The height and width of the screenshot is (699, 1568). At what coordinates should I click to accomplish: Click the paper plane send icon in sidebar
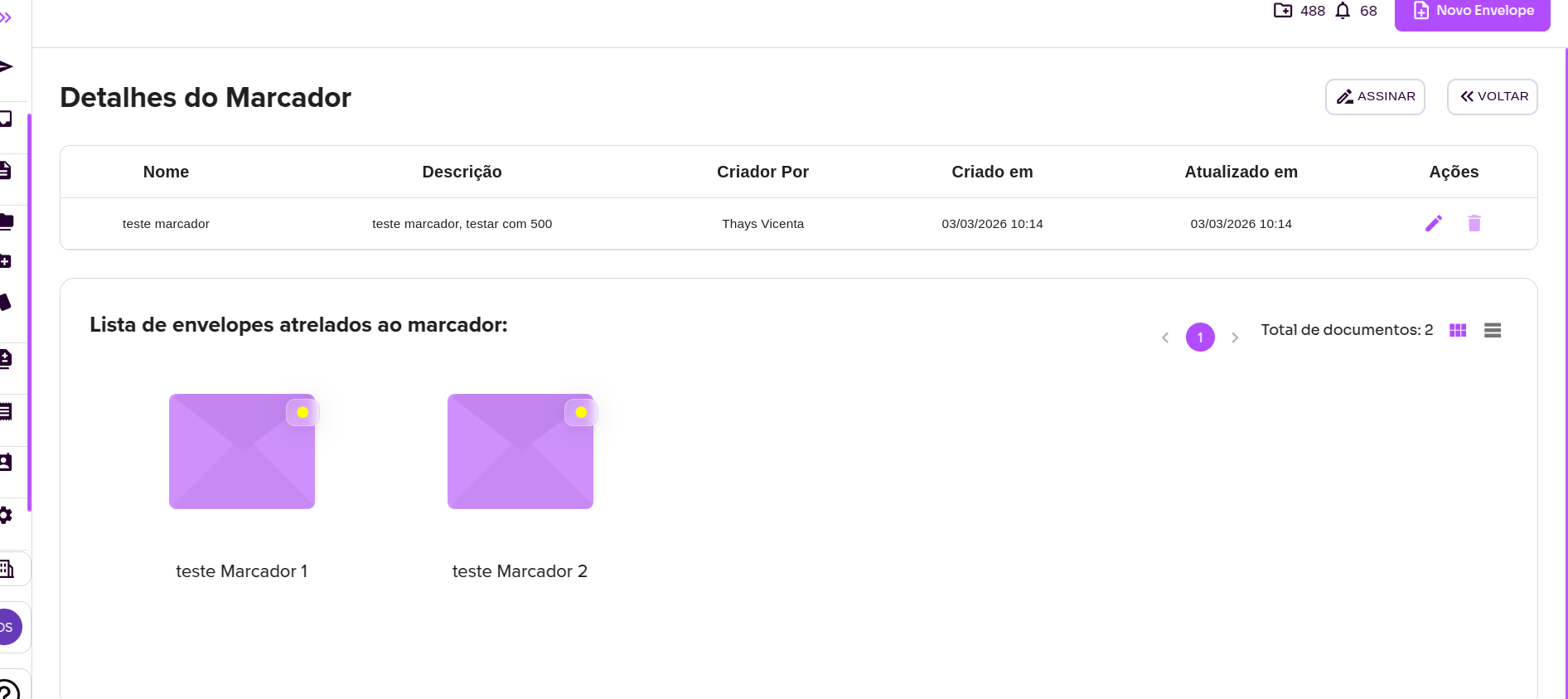click(7, 66)
